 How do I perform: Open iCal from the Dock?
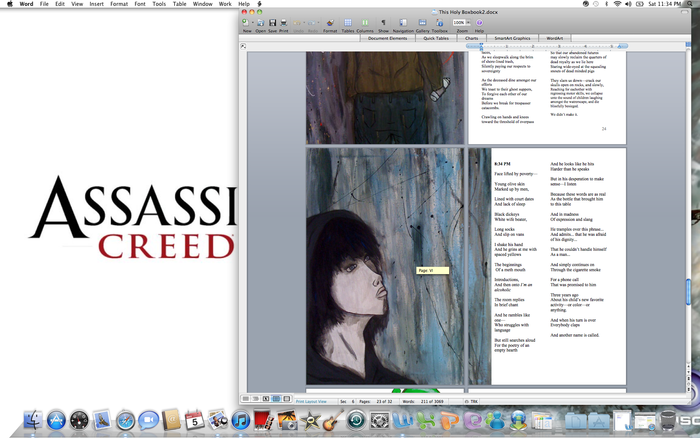point(195,420)
